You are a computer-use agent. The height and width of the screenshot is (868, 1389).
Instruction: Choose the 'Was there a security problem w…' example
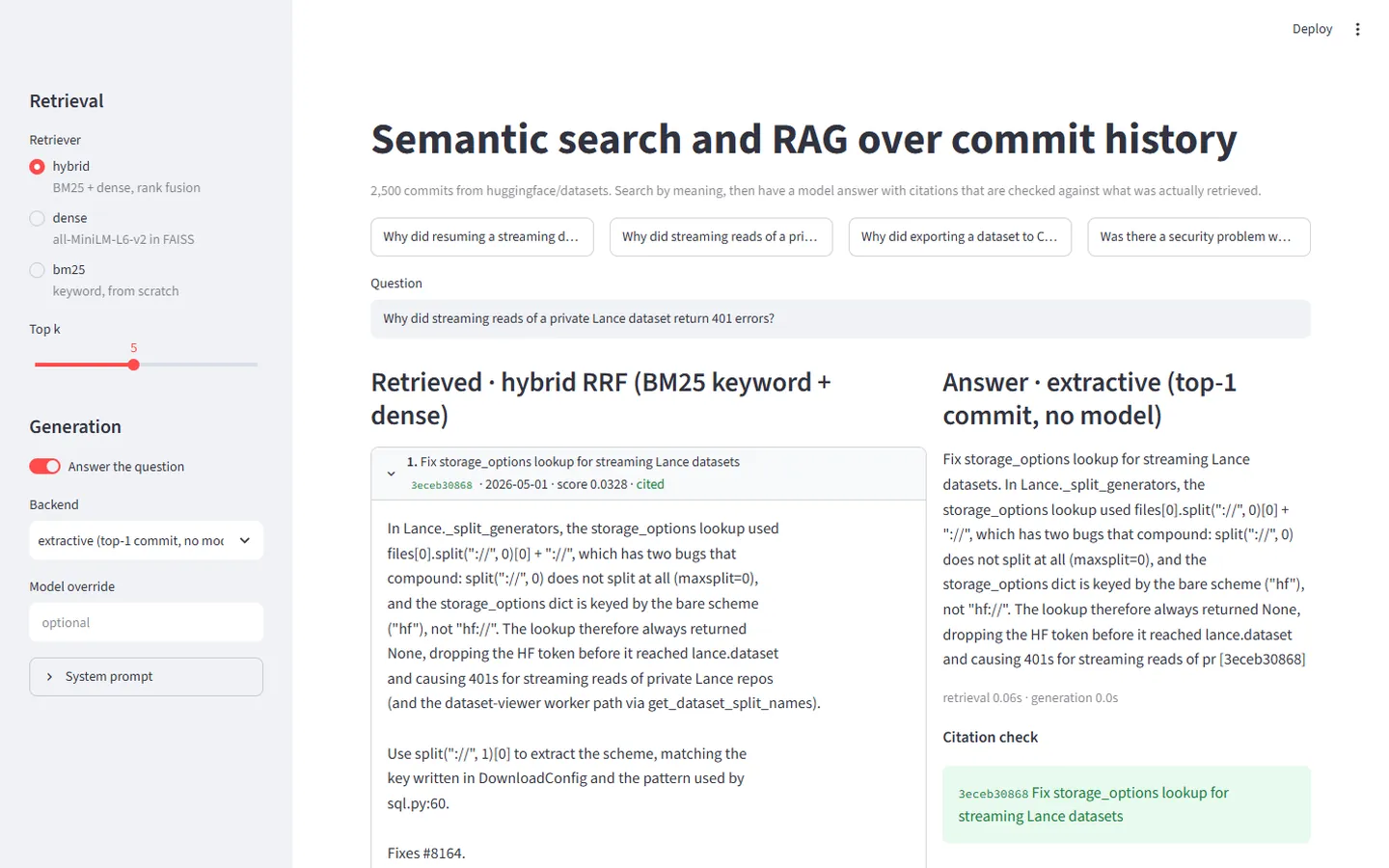click(1199, 237)
